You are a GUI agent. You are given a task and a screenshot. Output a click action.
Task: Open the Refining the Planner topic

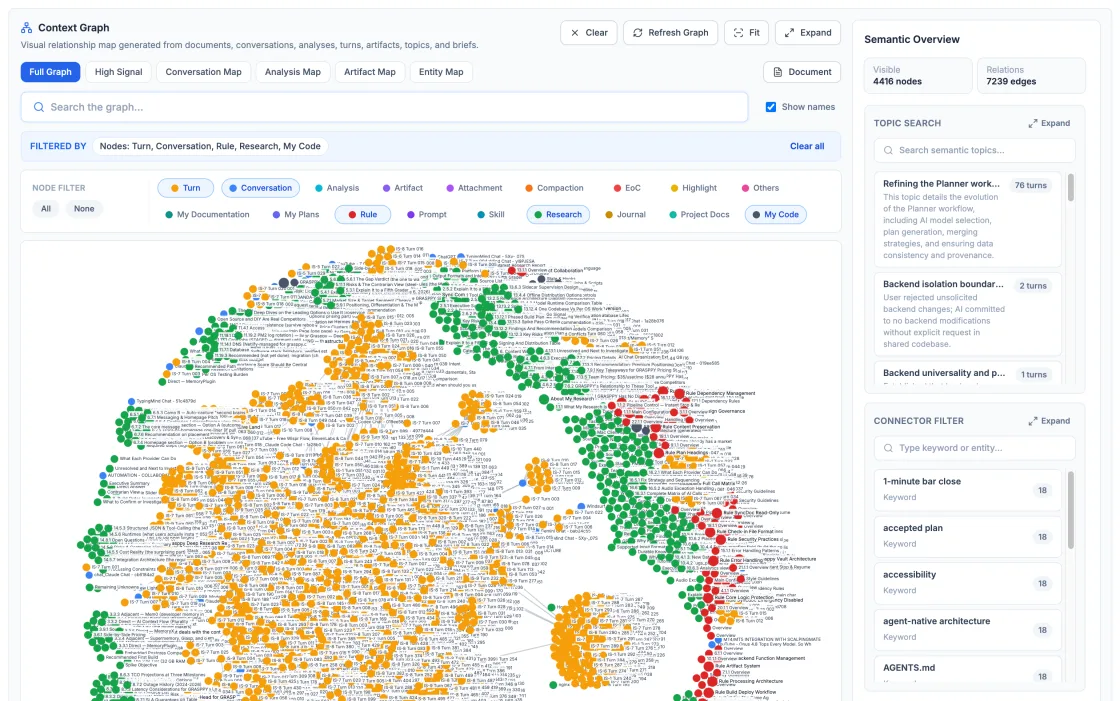tap(968, 219)
